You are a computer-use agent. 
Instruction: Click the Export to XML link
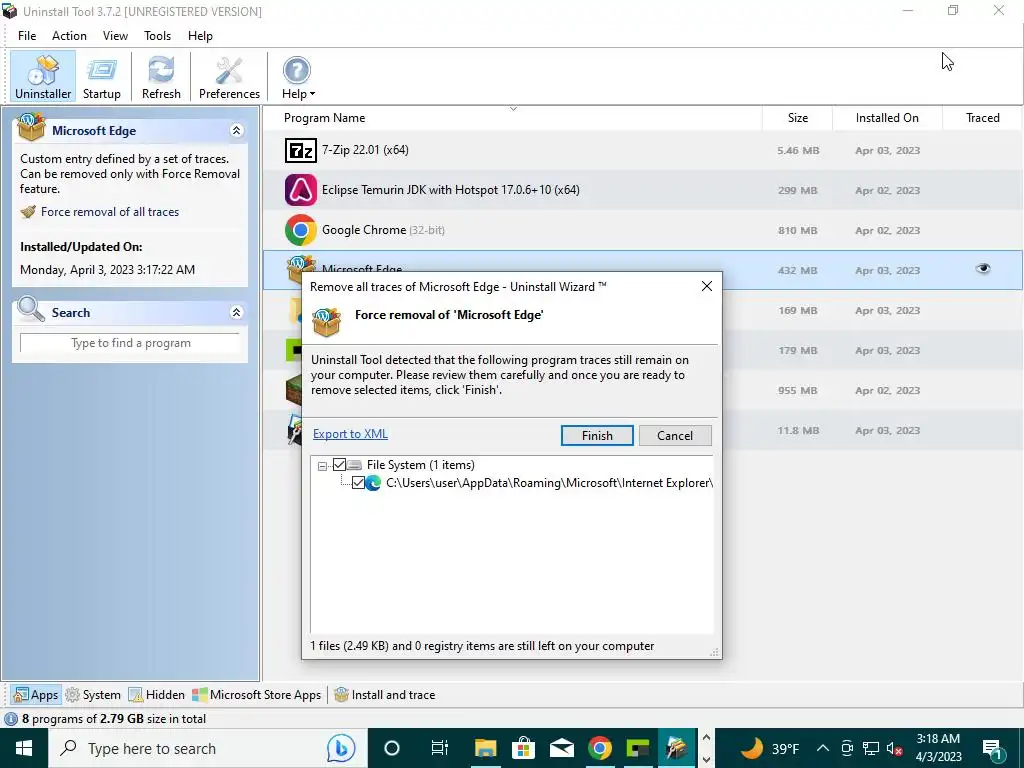pyautogui.click(x=350, y=434)
